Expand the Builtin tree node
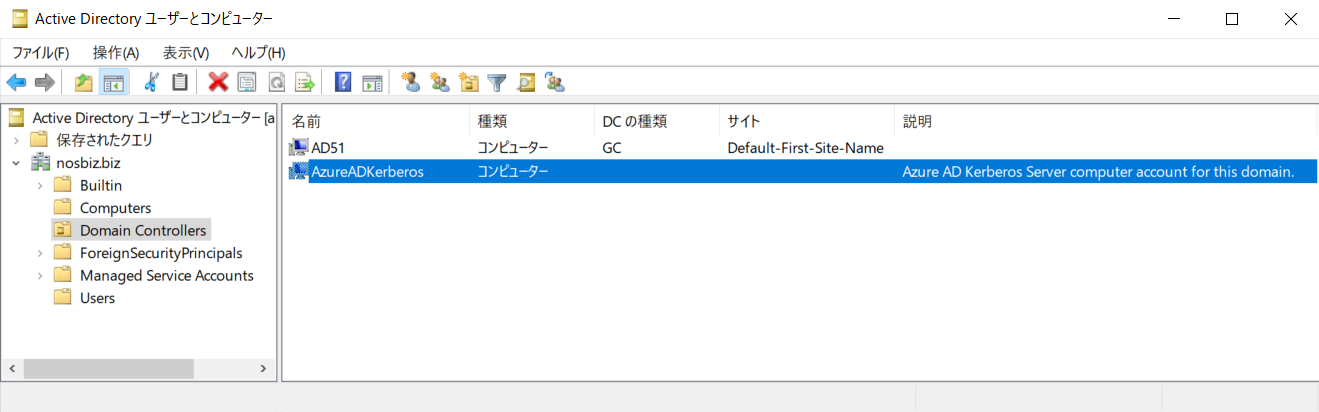 (39, 185)
